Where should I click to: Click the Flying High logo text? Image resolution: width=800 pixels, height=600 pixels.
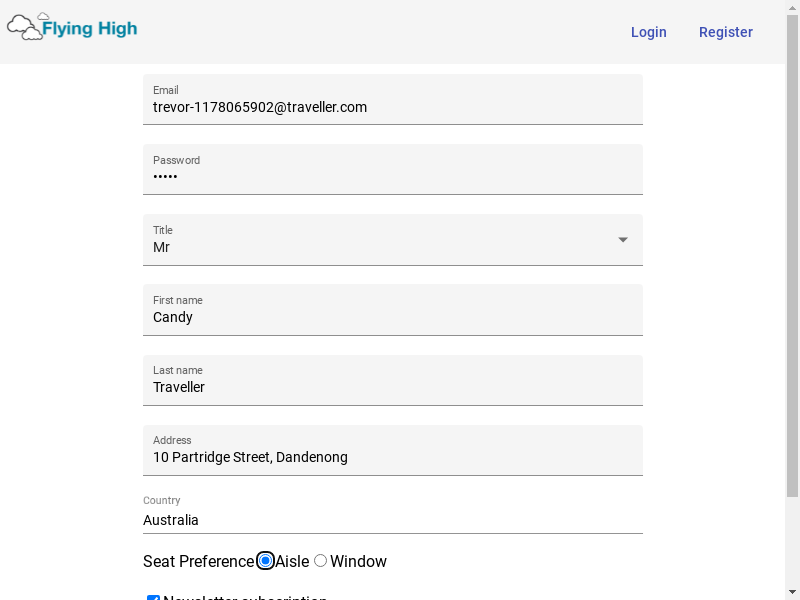(89, 29)
